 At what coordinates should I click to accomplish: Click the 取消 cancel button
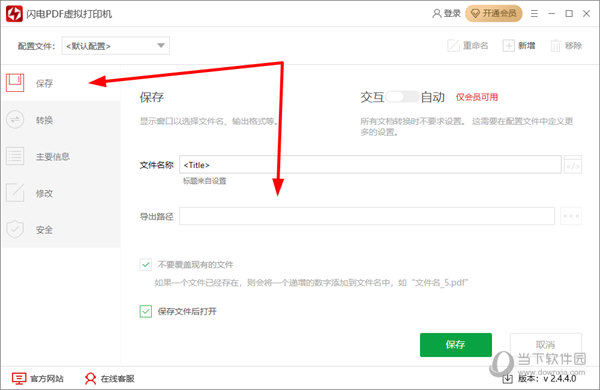[x=546, y=344]
